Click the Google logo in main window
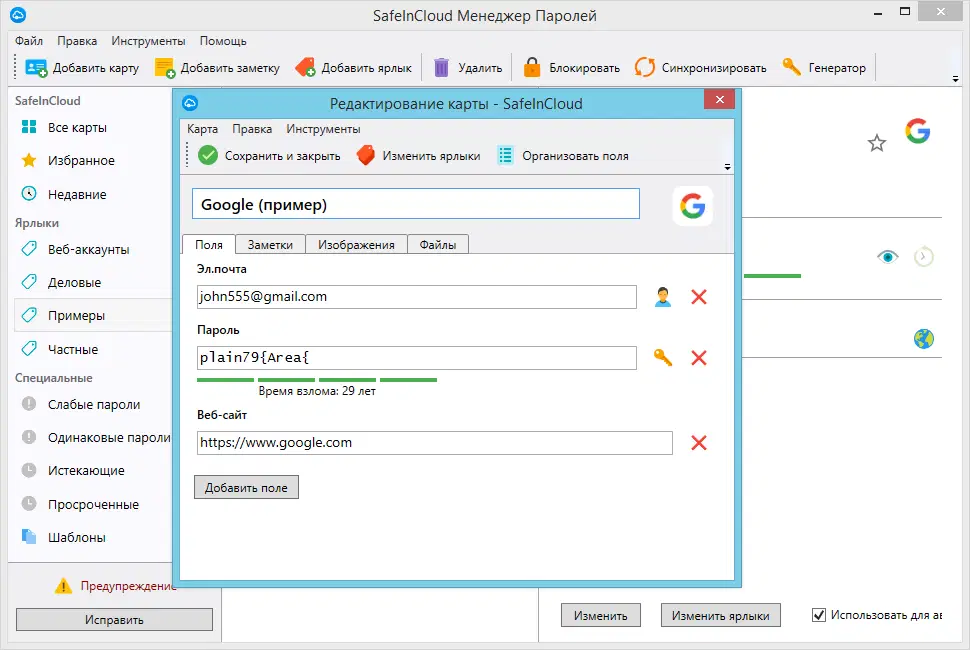Screen dimensions: 970x650 917,131
